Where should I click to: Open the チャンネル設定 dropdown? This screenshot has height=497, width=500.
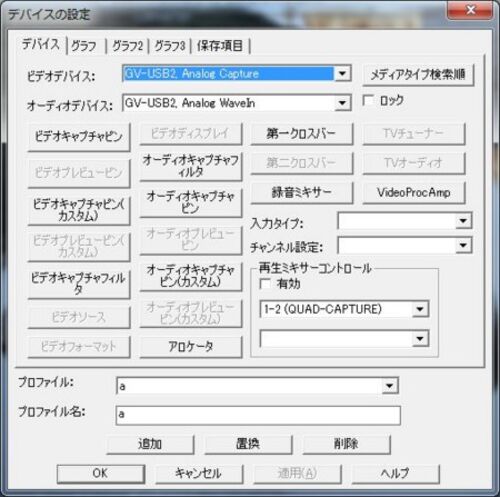pos(405,245)
